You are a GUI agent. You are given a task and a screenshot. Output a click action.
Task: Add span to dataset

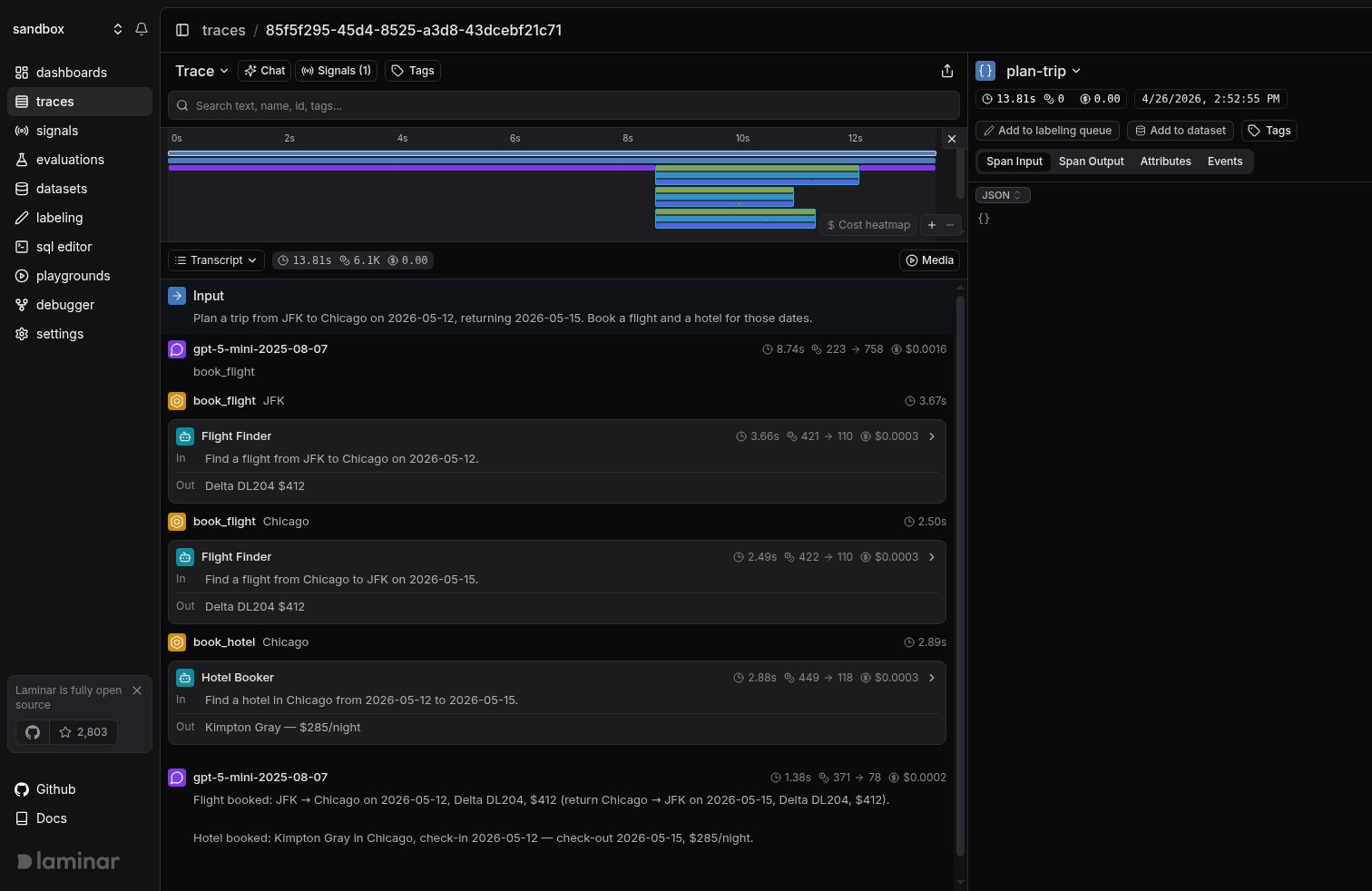pos(1181,131)
